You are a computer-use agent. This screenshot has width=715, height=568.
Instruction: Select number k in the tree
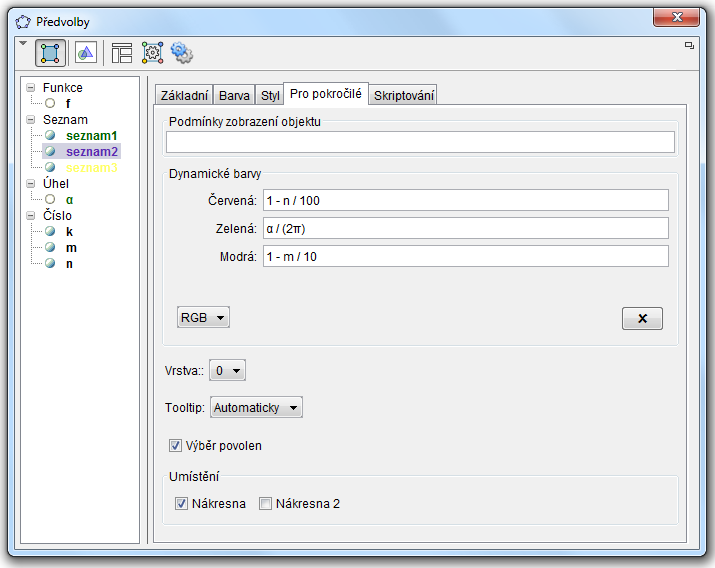click(x=69, y=232)
